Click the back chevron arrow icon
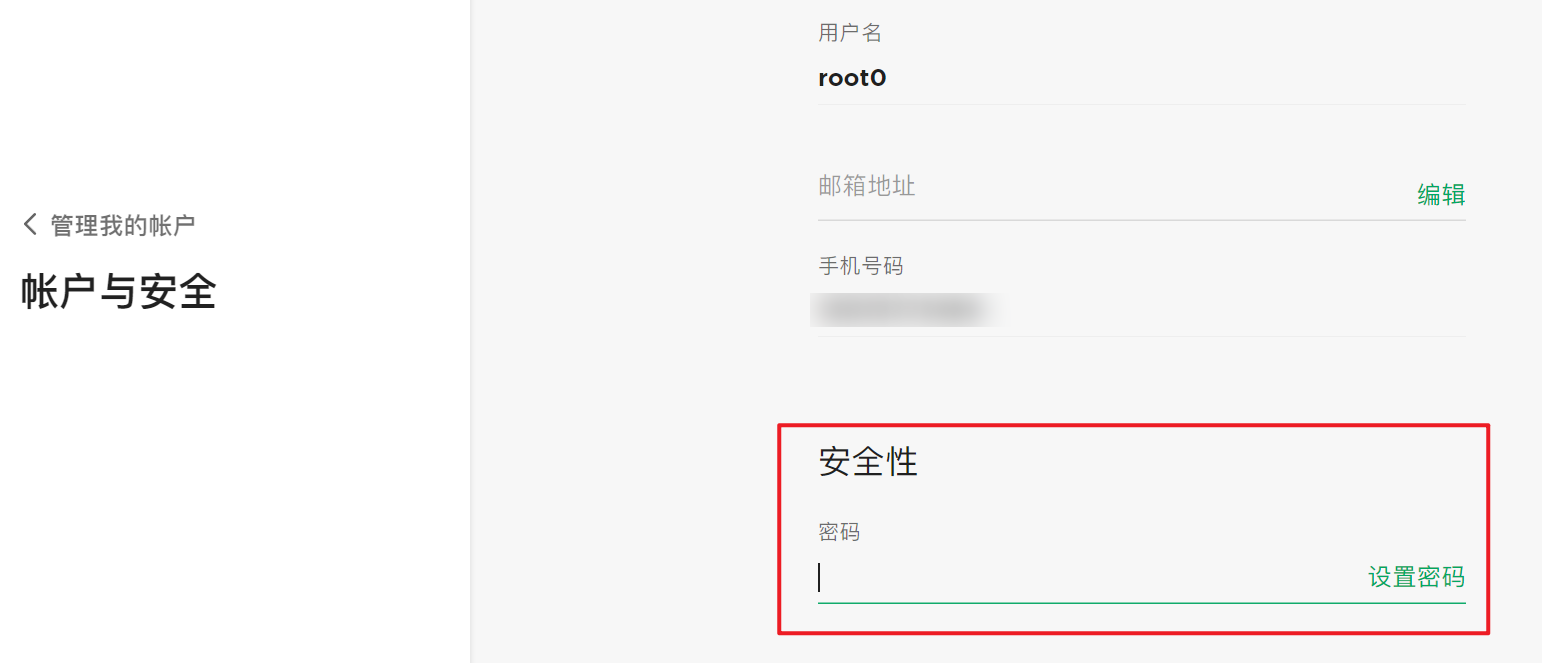The image size is (1542, 663). point(30,224)
